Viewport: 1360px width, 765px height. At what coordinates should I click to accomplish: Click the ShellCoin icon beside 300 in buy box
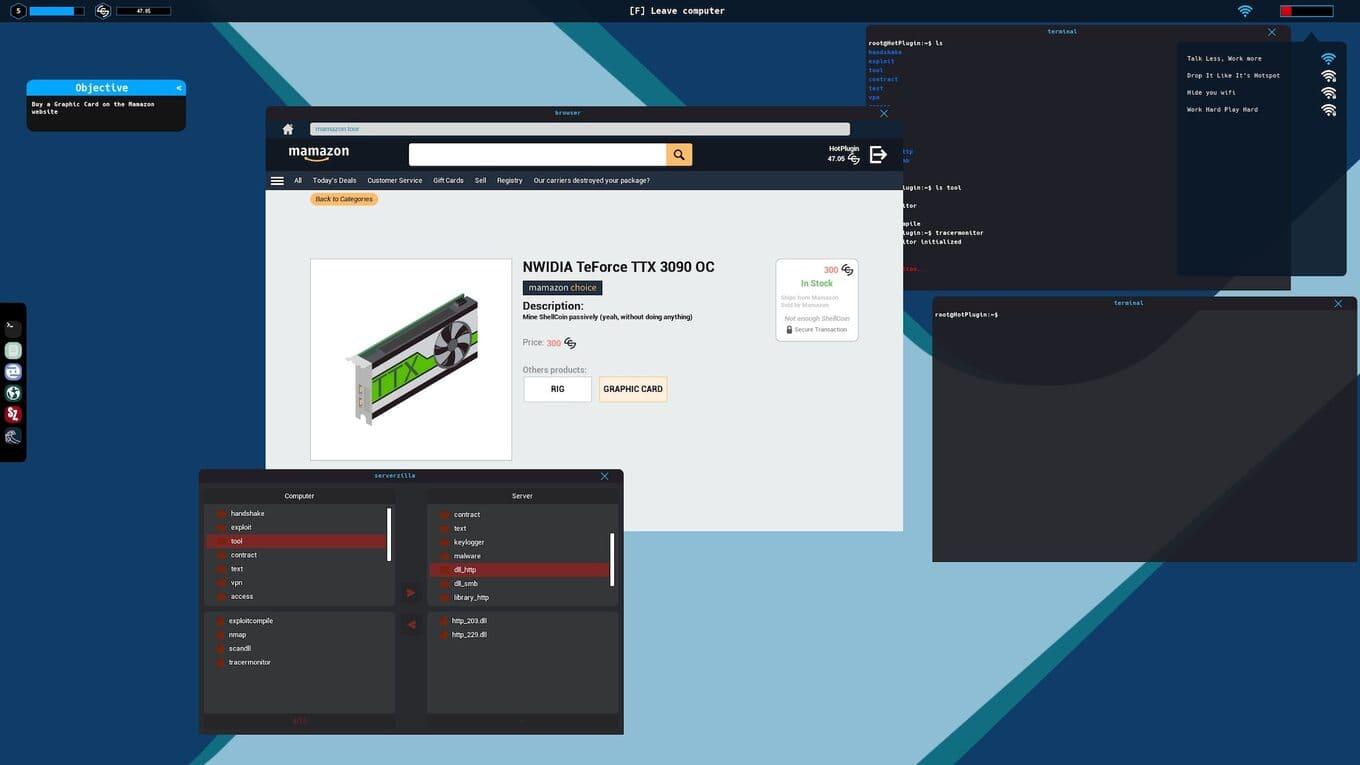(x=847, y=270)
